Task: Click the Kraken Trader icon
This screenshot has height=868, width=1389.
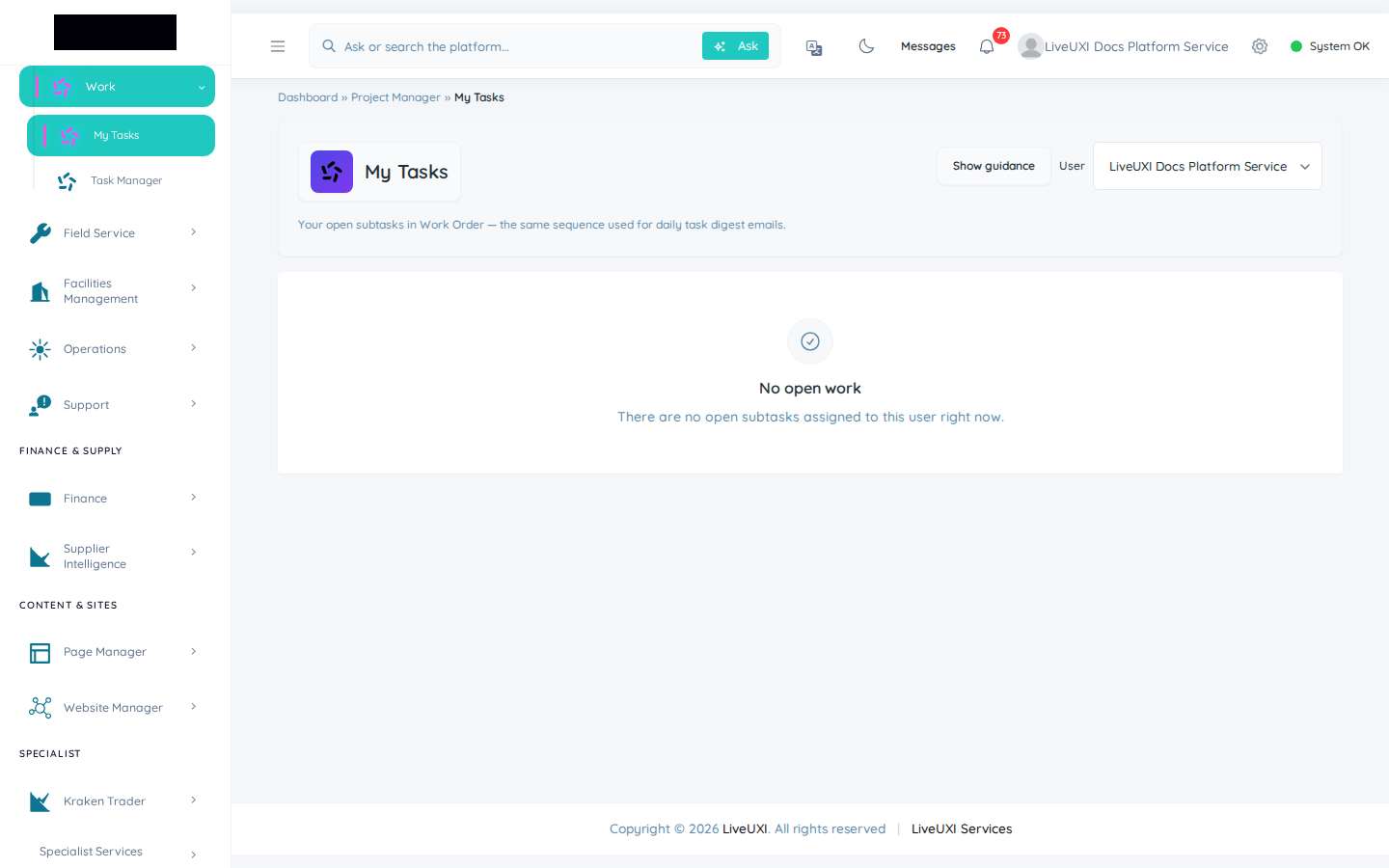Action: tap(41, 801)
